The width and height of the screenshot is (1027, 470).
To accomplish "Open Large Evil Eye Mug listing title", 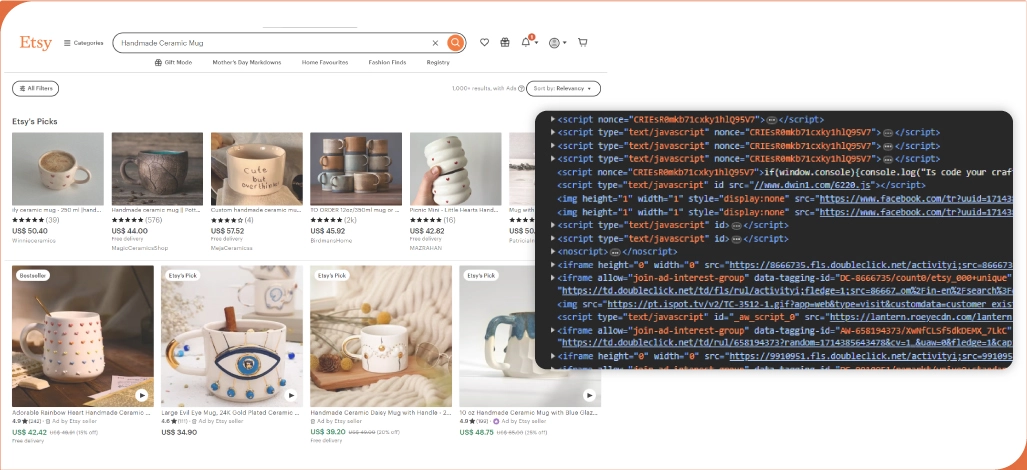I will (231, 413).
